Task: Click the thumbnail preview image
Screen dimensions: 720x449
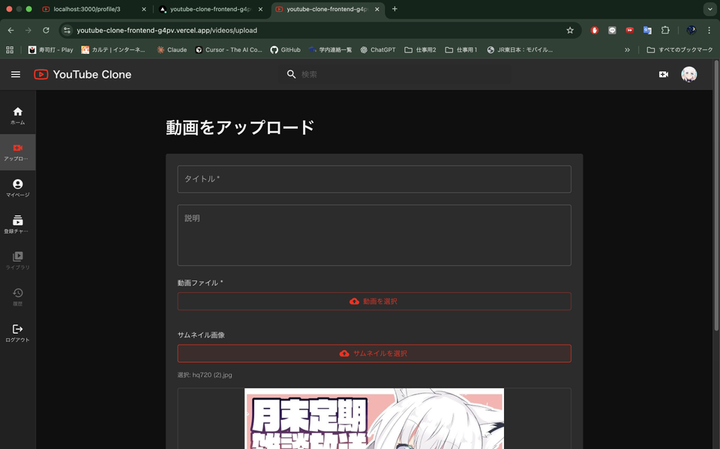Action: pyautogui.click(x=374, y=419)
